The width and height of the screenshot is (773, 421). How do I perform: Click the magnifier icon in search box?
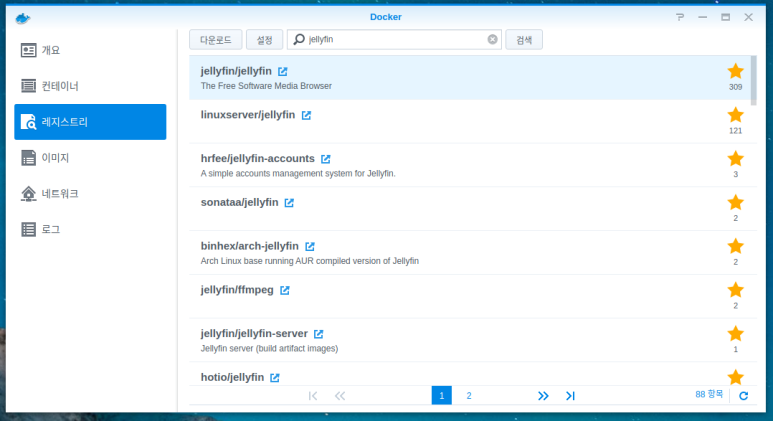pos(299,39)
